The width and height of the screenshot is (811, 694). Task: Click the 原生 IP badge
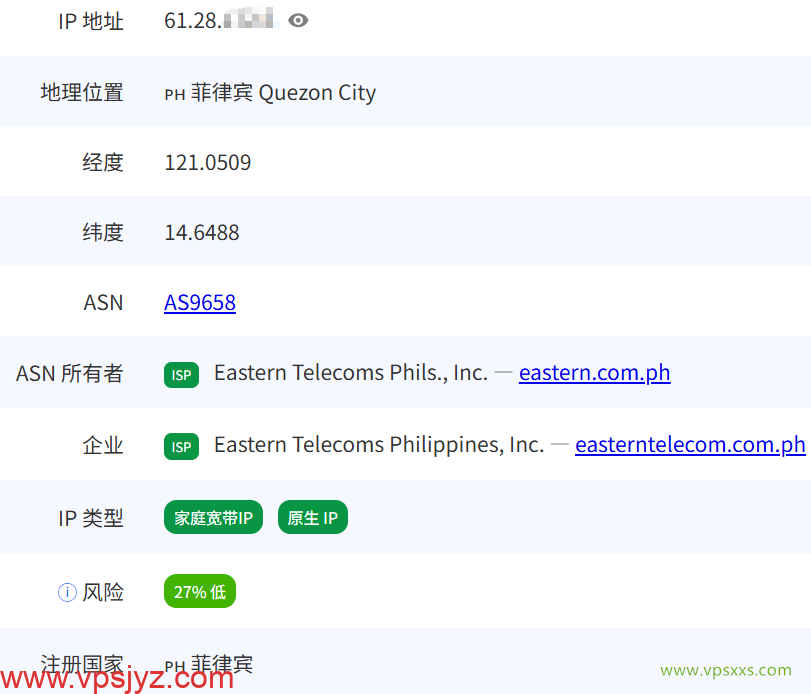point(313,517)
